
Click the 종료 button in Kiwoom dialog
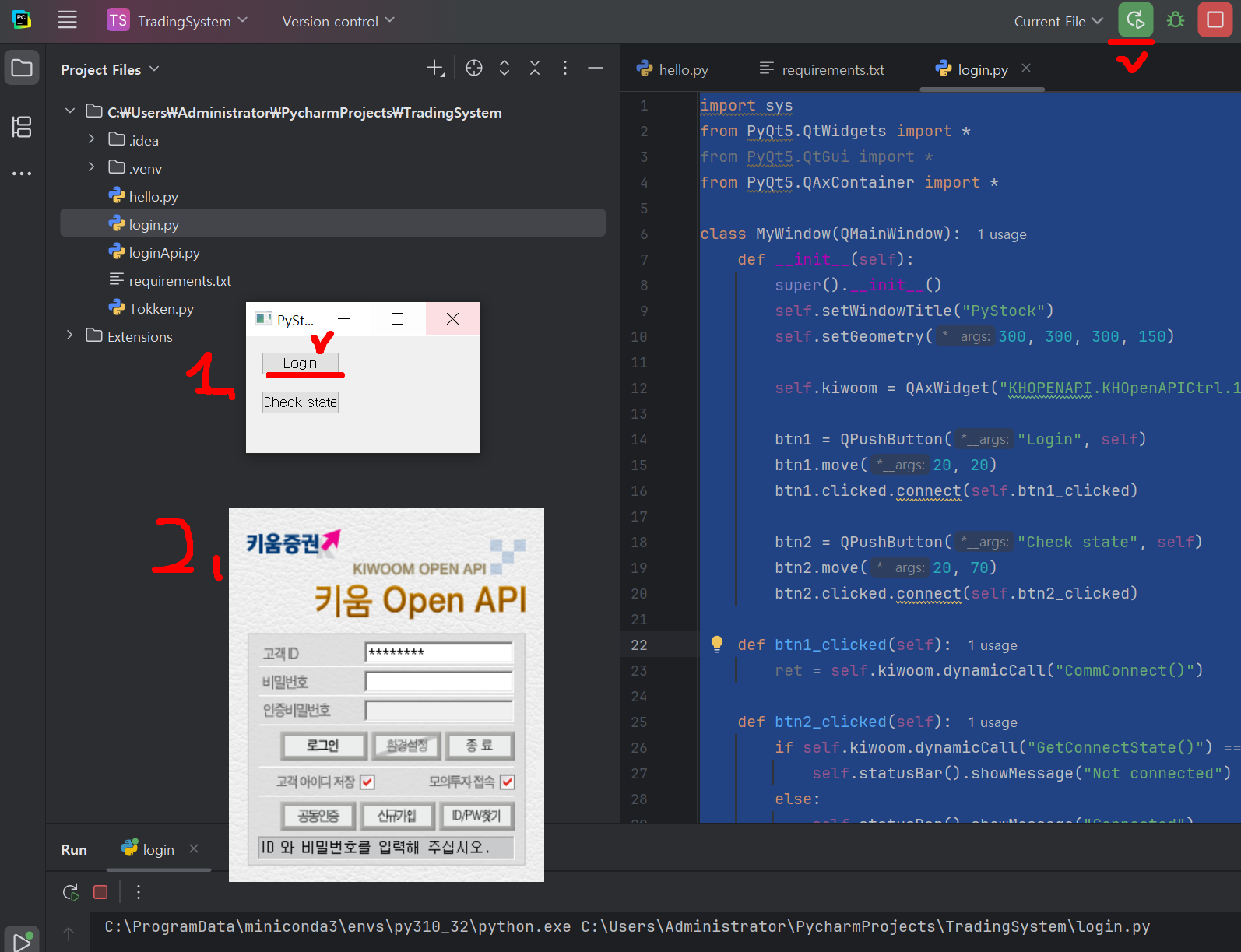coord(480,746)
